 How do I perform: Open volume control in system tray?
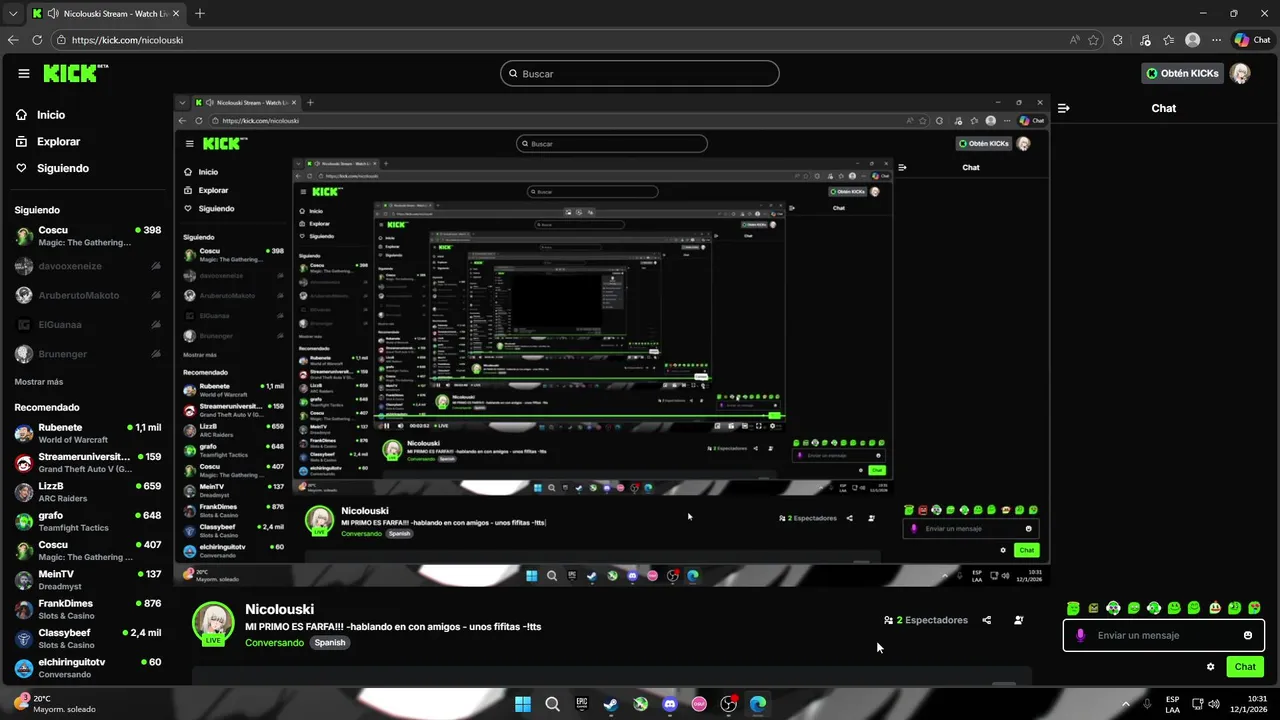click(x=1214, y=704)
